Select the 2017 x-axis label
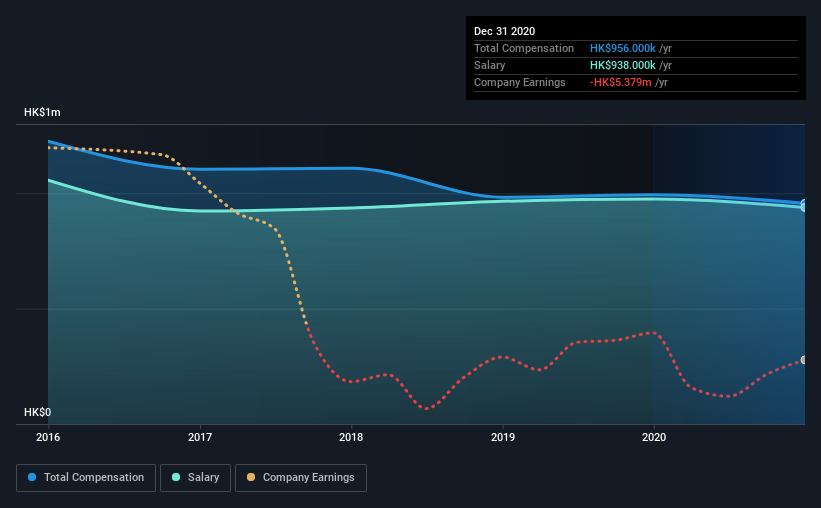The height and width of the screenshot is (508, 821). click(x=200, y=437)
